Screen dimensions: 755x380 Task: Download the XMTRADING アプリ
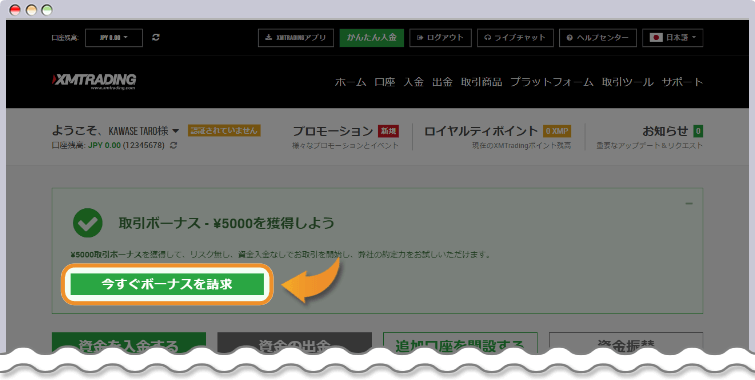click(296, 38)
